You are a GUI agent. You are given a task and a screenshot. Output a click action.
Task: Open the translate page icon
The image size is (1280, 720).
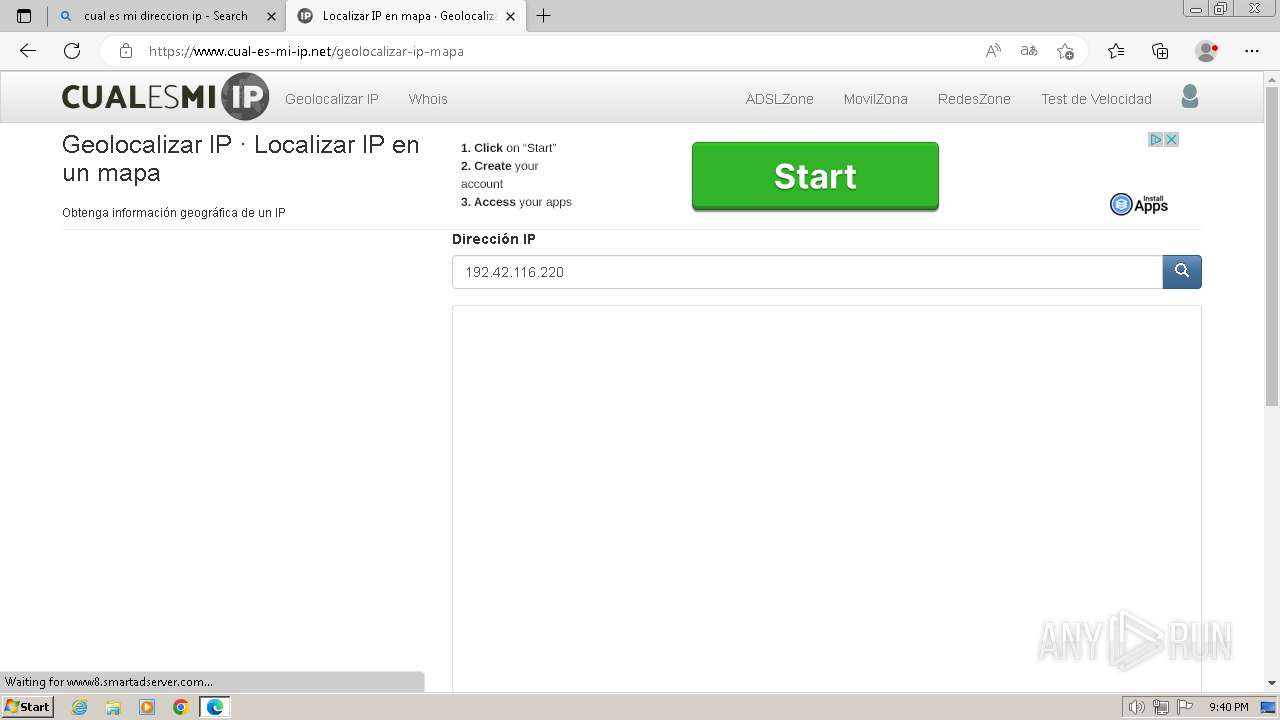[x=1029, y=51]
